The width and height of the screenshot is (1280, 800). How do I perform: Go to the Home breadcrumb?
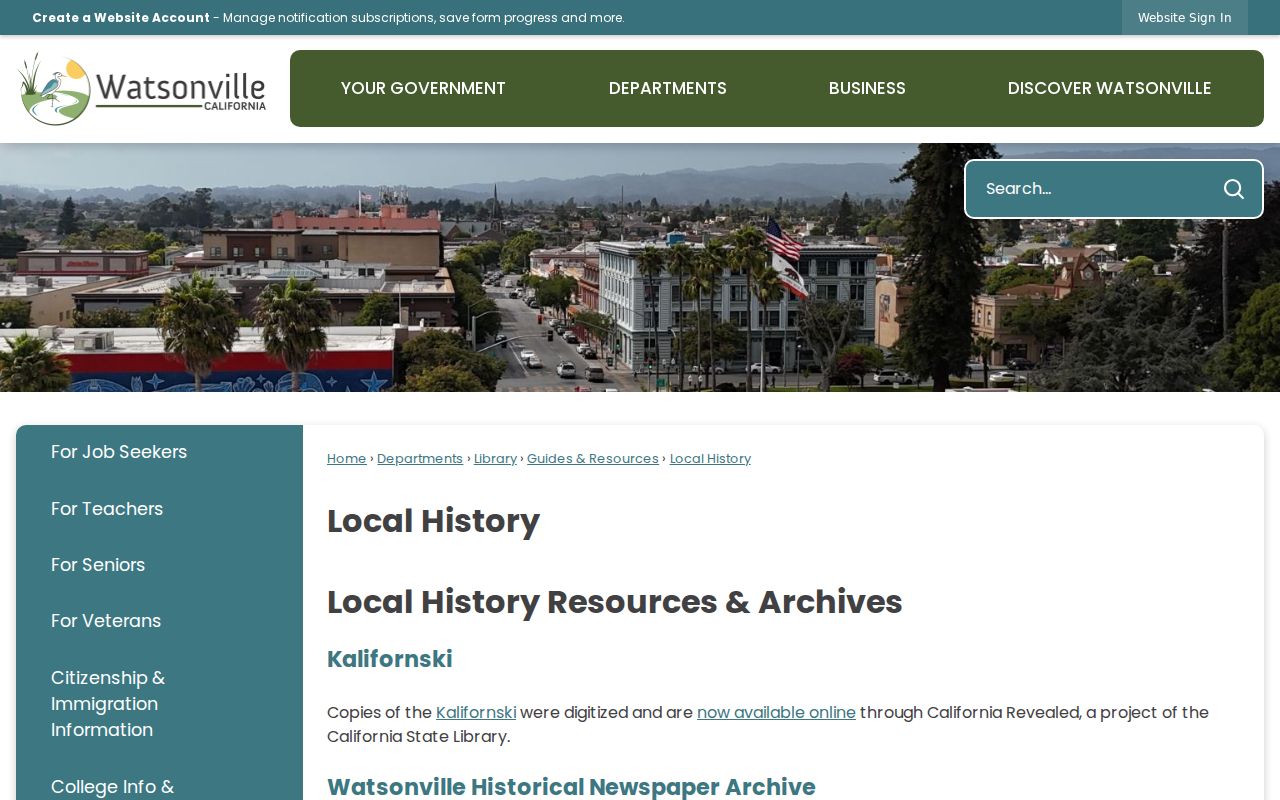point(347,459)
